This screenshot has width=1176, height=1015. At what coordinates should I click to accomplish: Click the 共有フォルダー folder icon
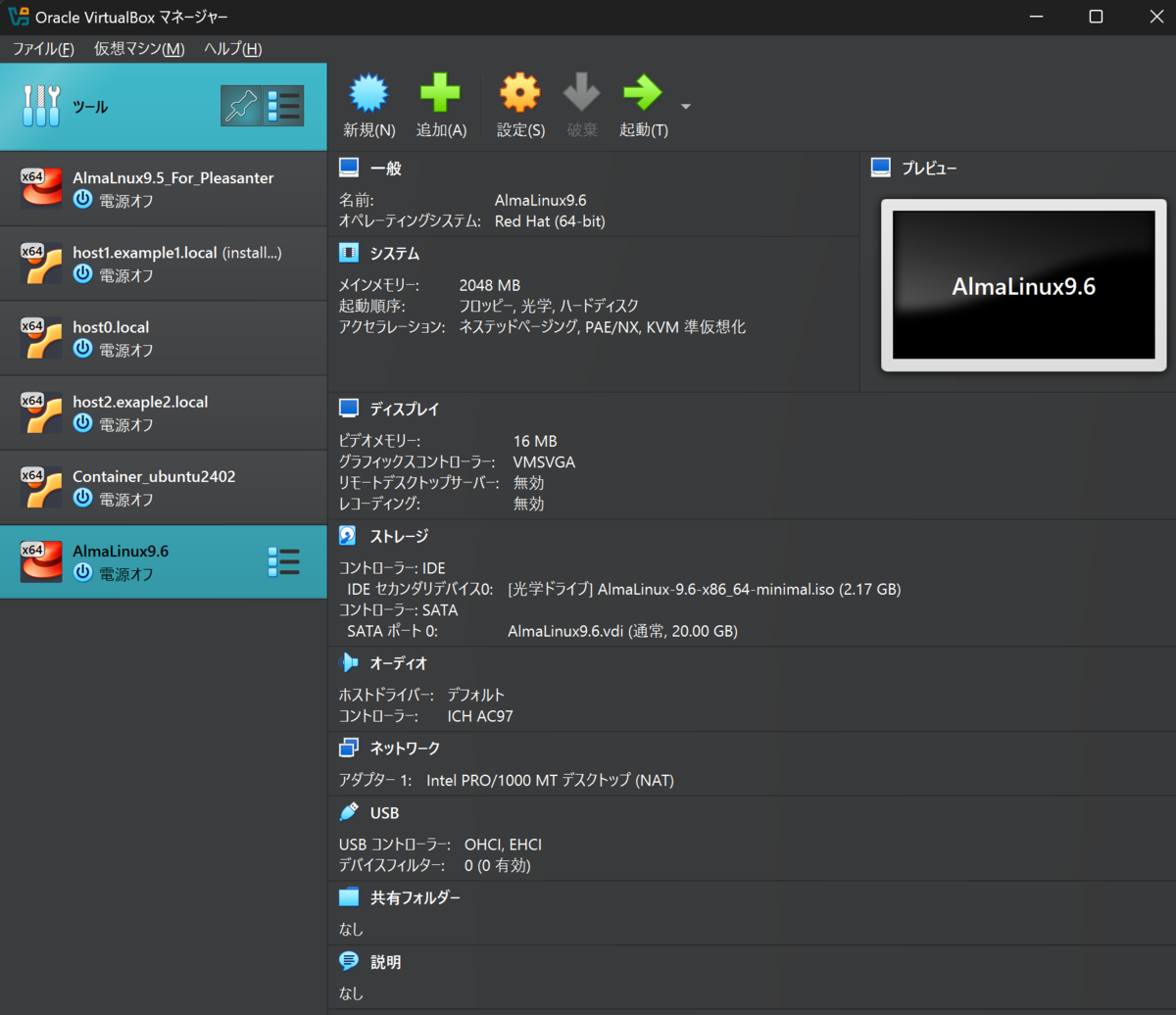349,897
